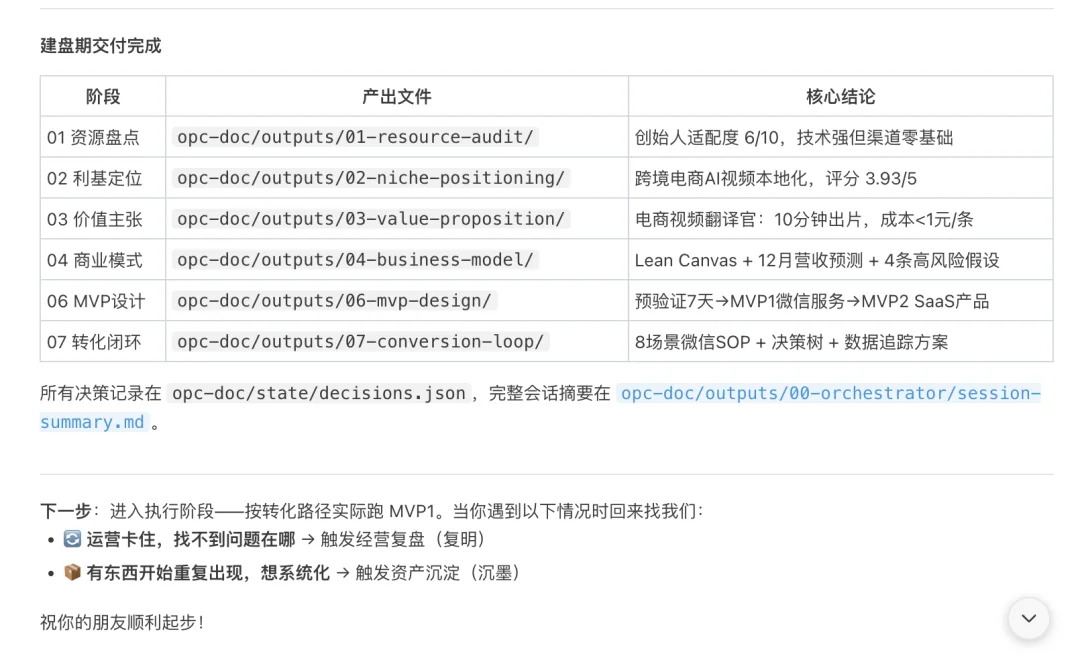Screen dimensions: 1080x656
Task: Select the 07 转化闭环 cell
Action: tap(103, 342)
